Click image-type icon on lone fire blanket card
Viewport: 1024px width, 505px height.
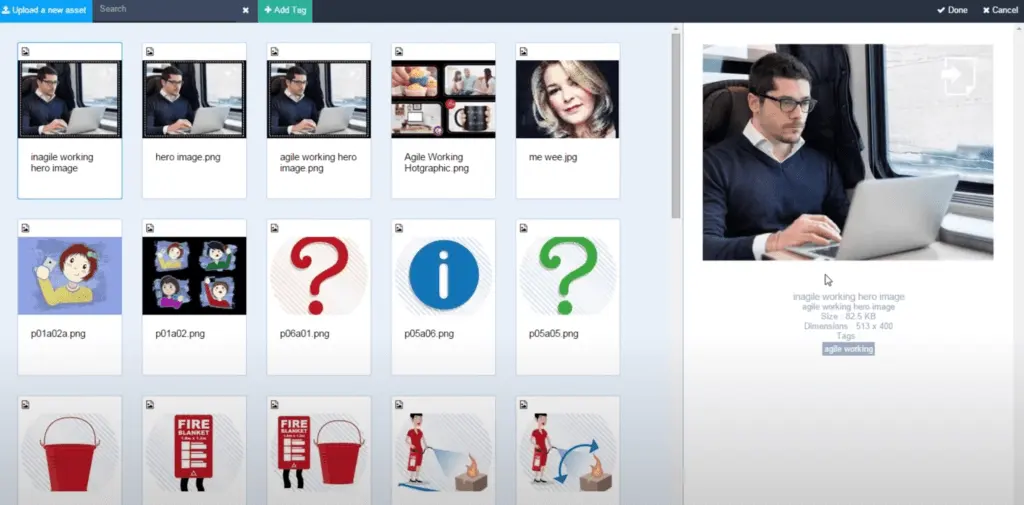pyautogui.click(x=150, y=404)
